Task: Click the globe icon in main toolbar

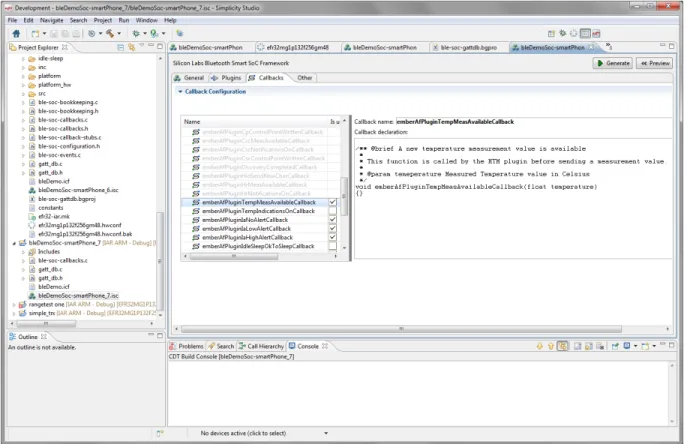Action: coord(180,33)
